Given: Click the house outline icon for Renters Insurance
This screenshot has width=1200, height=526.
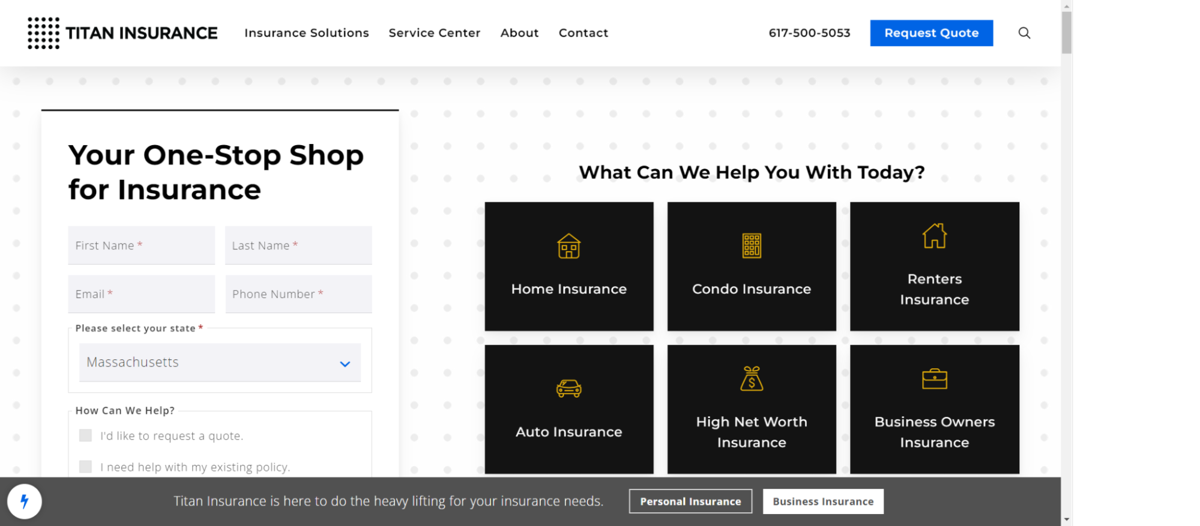Looking at the screenshot, I should (934, 236).
